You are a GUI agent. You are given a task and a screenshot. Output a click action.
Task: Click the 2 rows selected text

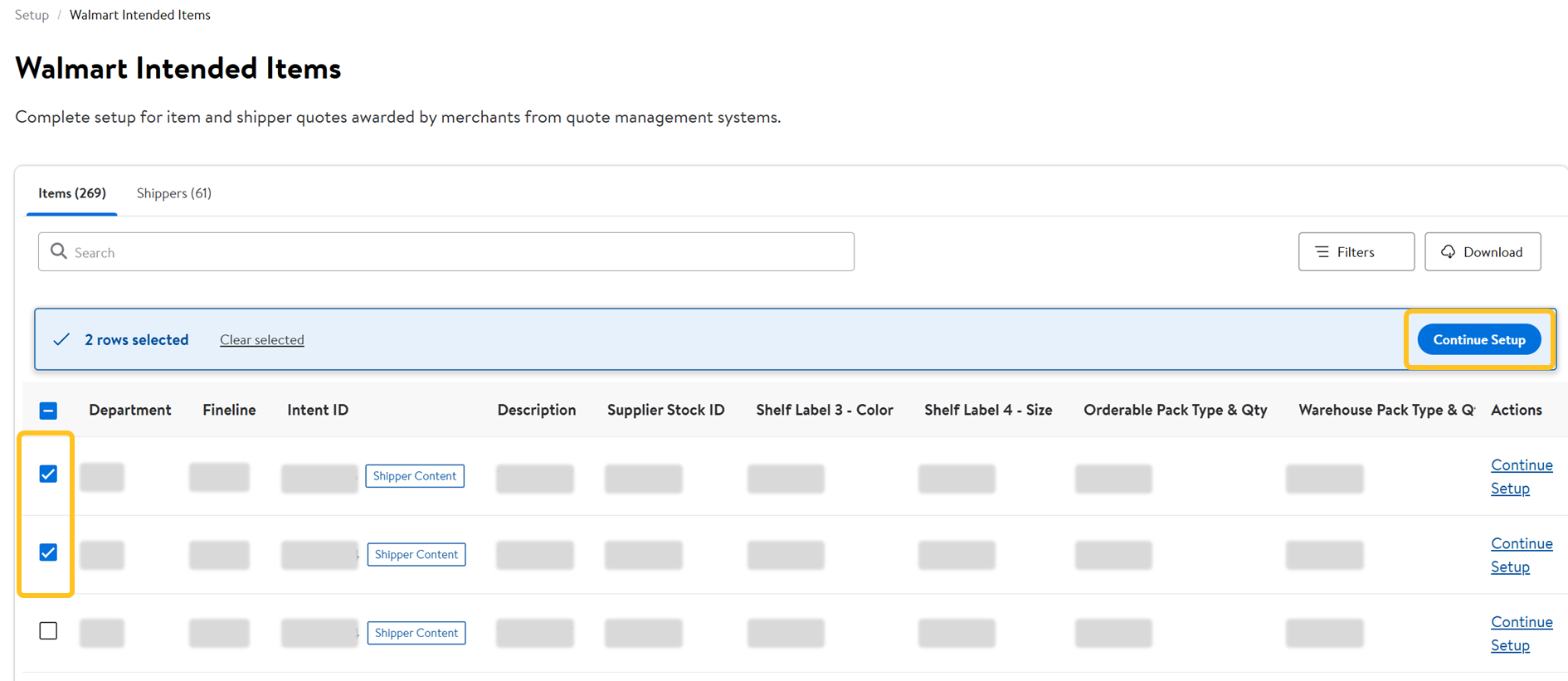137,339
